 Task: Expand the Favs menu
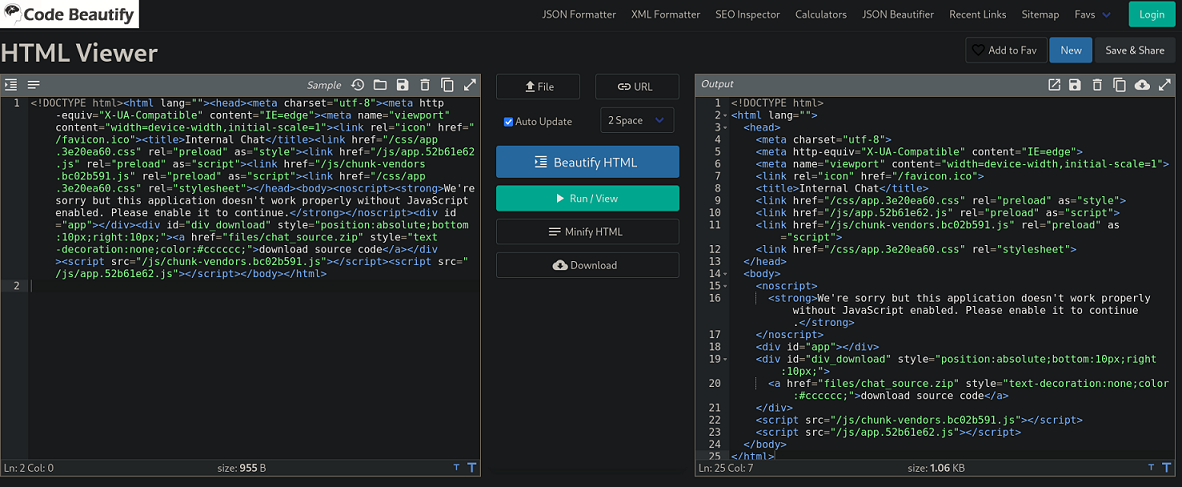coord(1092,15)
